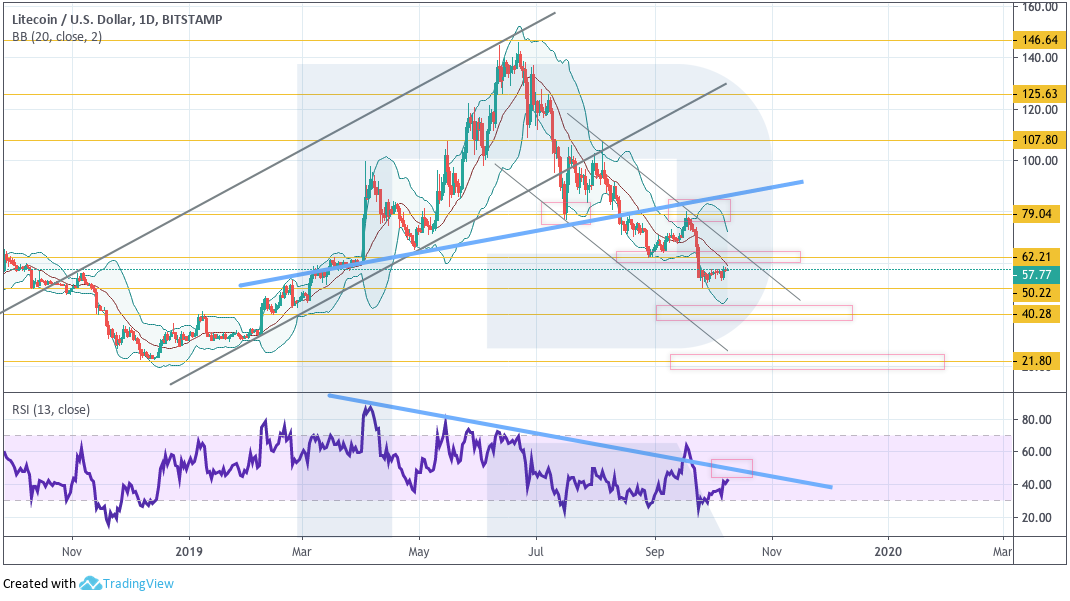Click the pink rectangle in the RSI panel
The width and height of the screenshot is (1070, 601).
[x=731, y=467]
